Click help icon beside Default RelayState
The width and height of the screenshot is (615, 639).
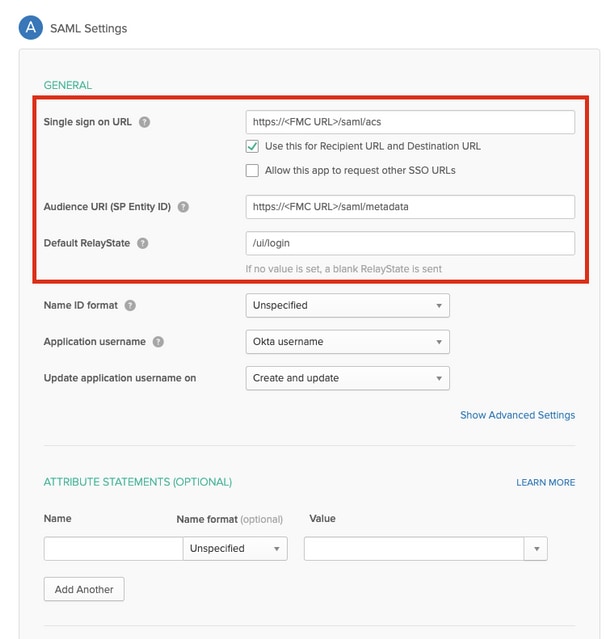click(x=143, y=243)
